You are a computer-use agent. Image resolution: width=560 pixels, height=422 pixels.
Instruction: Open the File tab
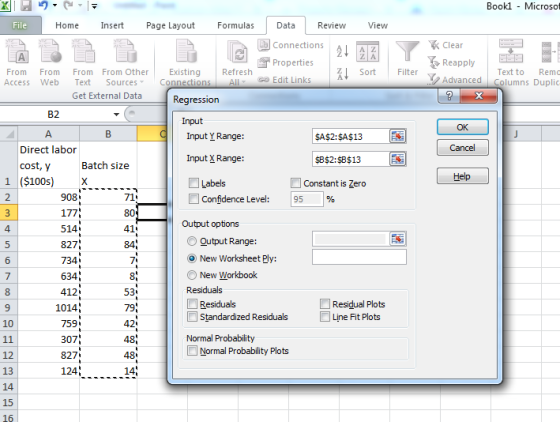pos(20,25)
